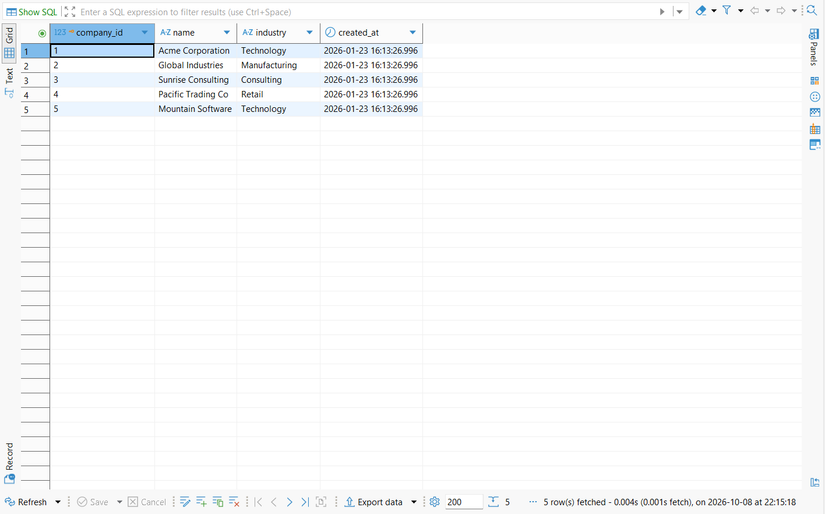Click the gear settings icon in bottom toolbar
The width and height of the screenshot is (825, 514).
click(x=435, y=502)
